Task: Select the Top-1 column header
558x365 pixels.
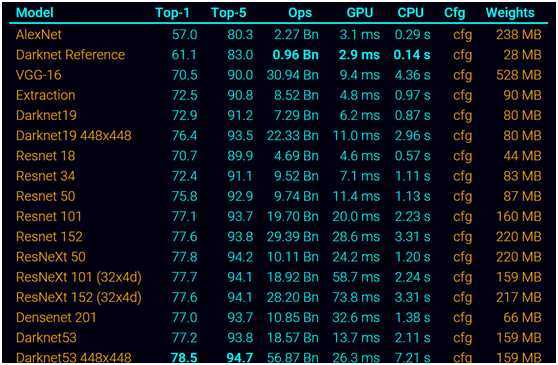Action: 173,13
